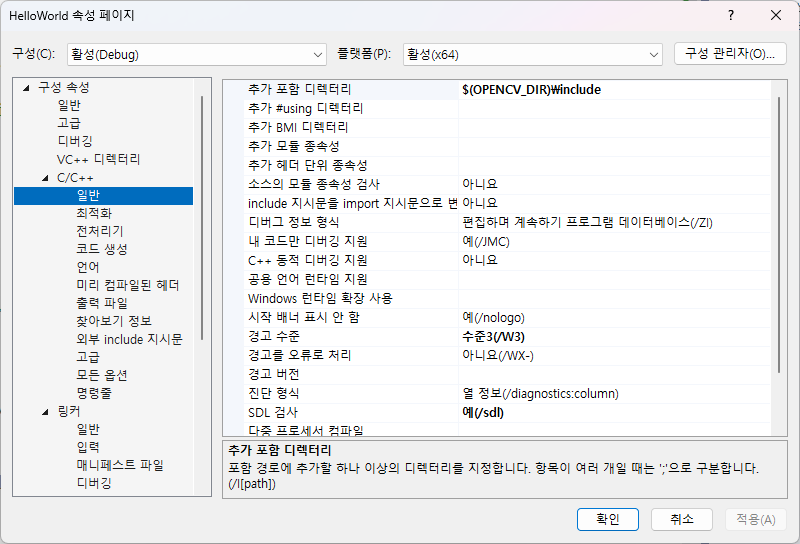Select 입력 under the 링커 node
The height and width of the screenshot is (544, 800).
click(x=88, y=448)
